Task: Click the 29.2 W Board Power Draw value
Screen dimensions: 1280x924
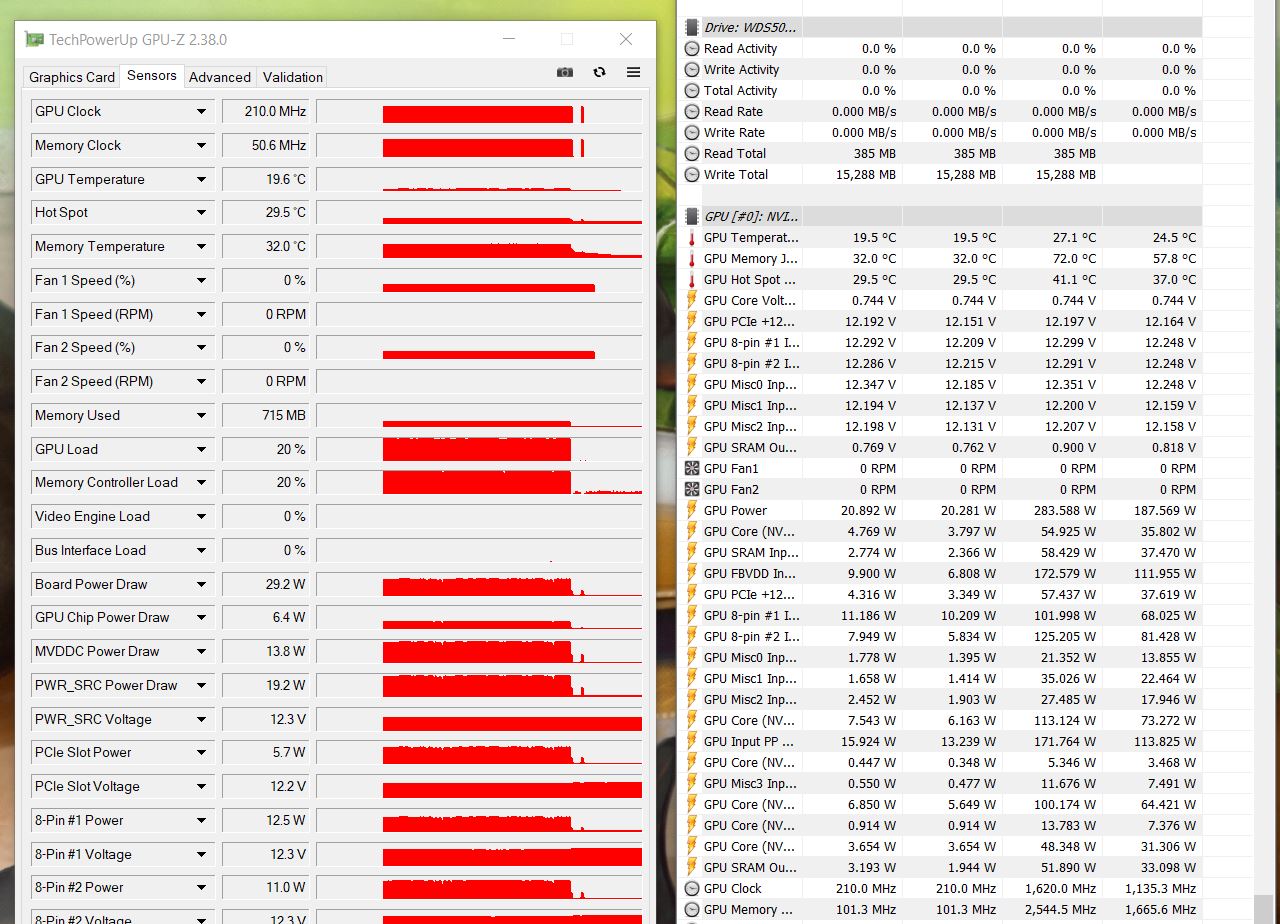Action: pos(267,585)
